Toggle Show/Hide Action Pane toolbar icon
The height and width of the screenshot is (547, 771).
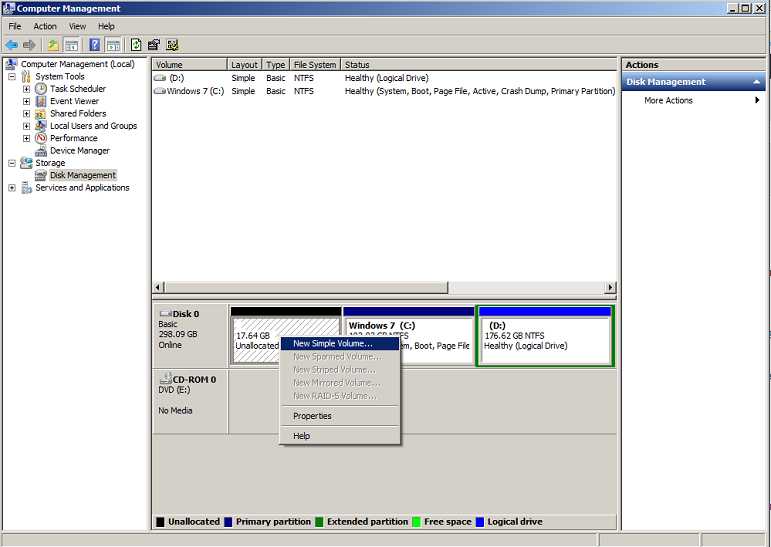click(x=113, y=45)
